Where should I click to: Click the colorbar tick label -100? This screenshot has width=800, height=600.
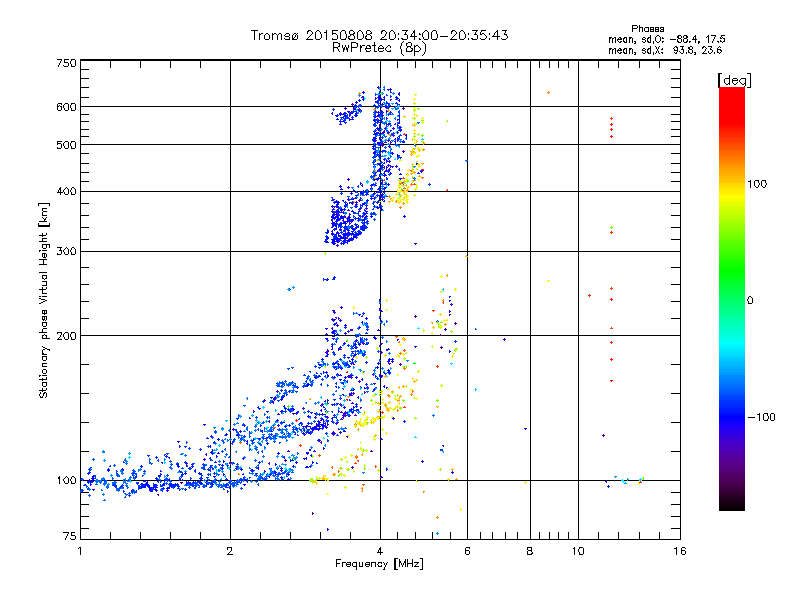pyautogui.click(x=761, y=417)
